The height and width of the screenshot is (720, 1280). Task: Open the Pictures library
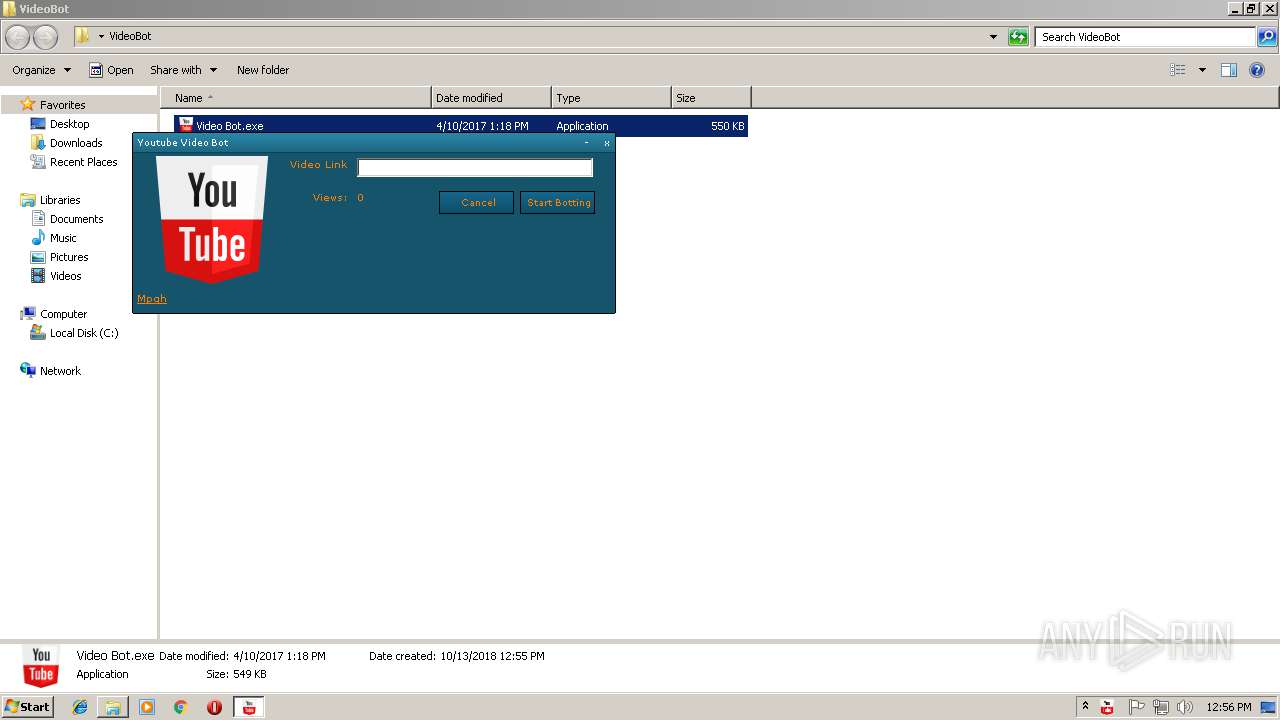point(69,257)
